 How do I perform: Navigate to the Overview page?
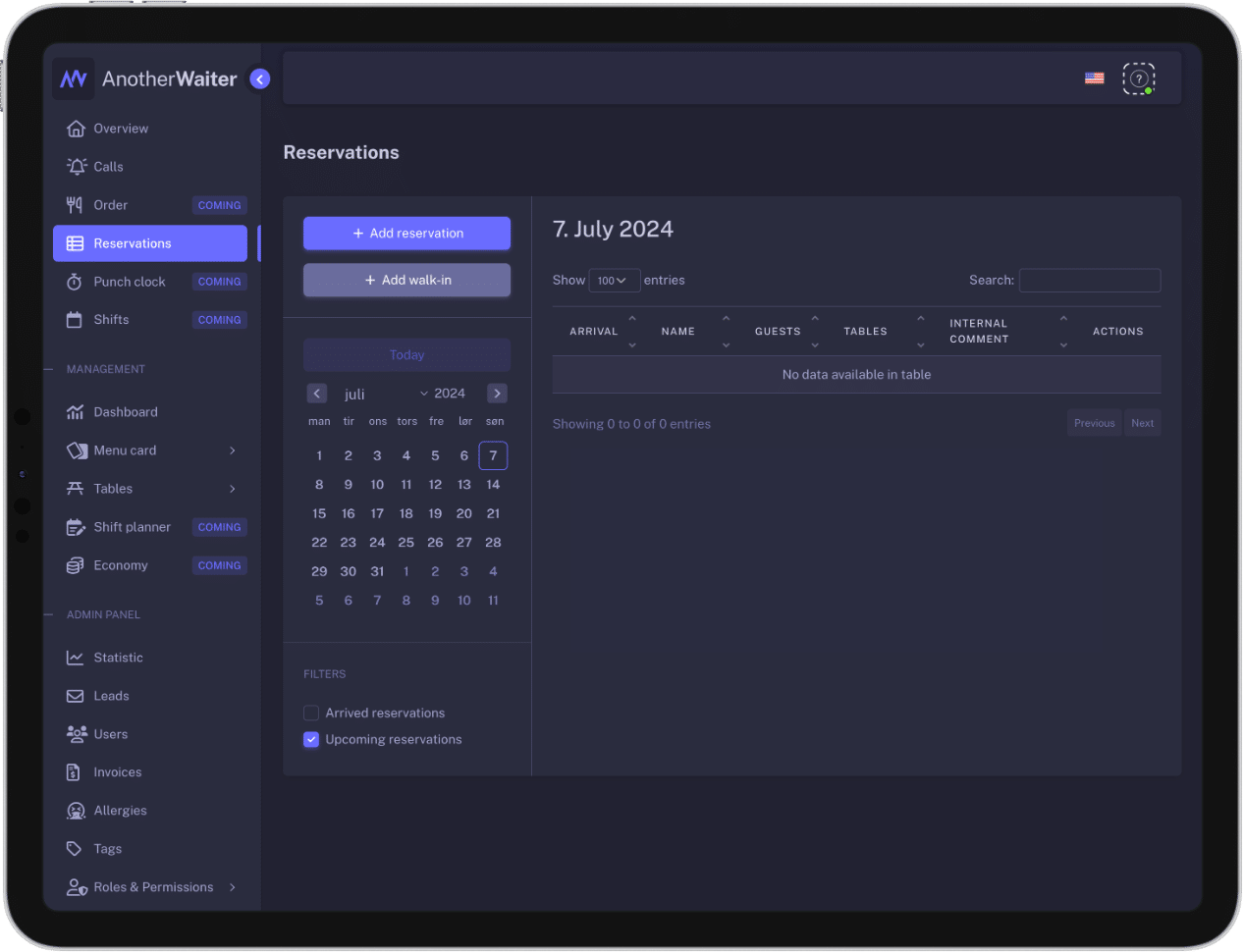click(x=120, y=129)
